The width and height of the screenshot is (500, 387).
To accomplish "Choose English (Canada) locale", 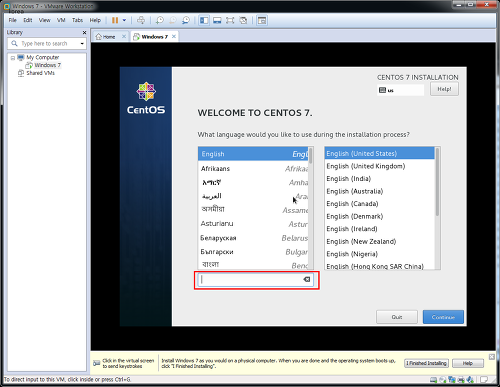I will (380, 204).
